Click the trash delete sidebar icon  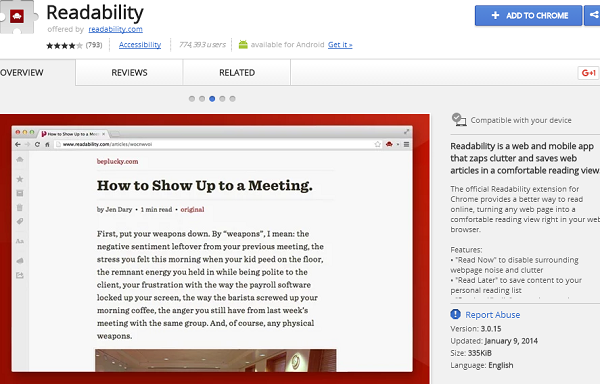tap(20, 207)
